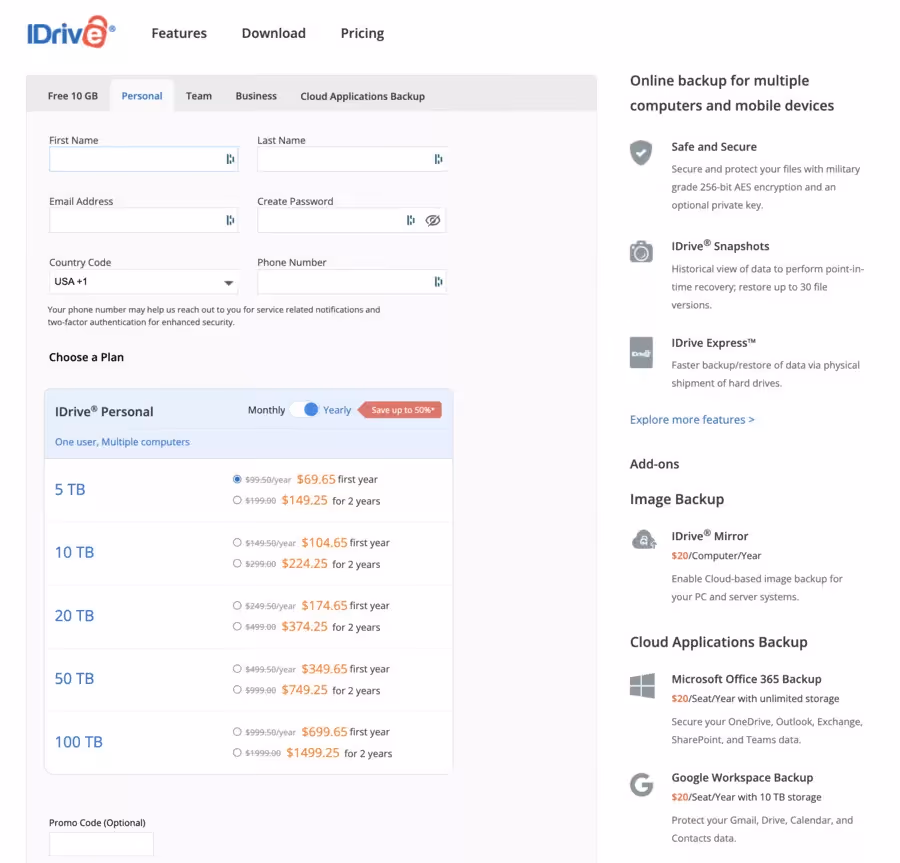Focus the Promo Code input field
The height and width of the screenshot is (863, 900).
[x=101, y=844]
